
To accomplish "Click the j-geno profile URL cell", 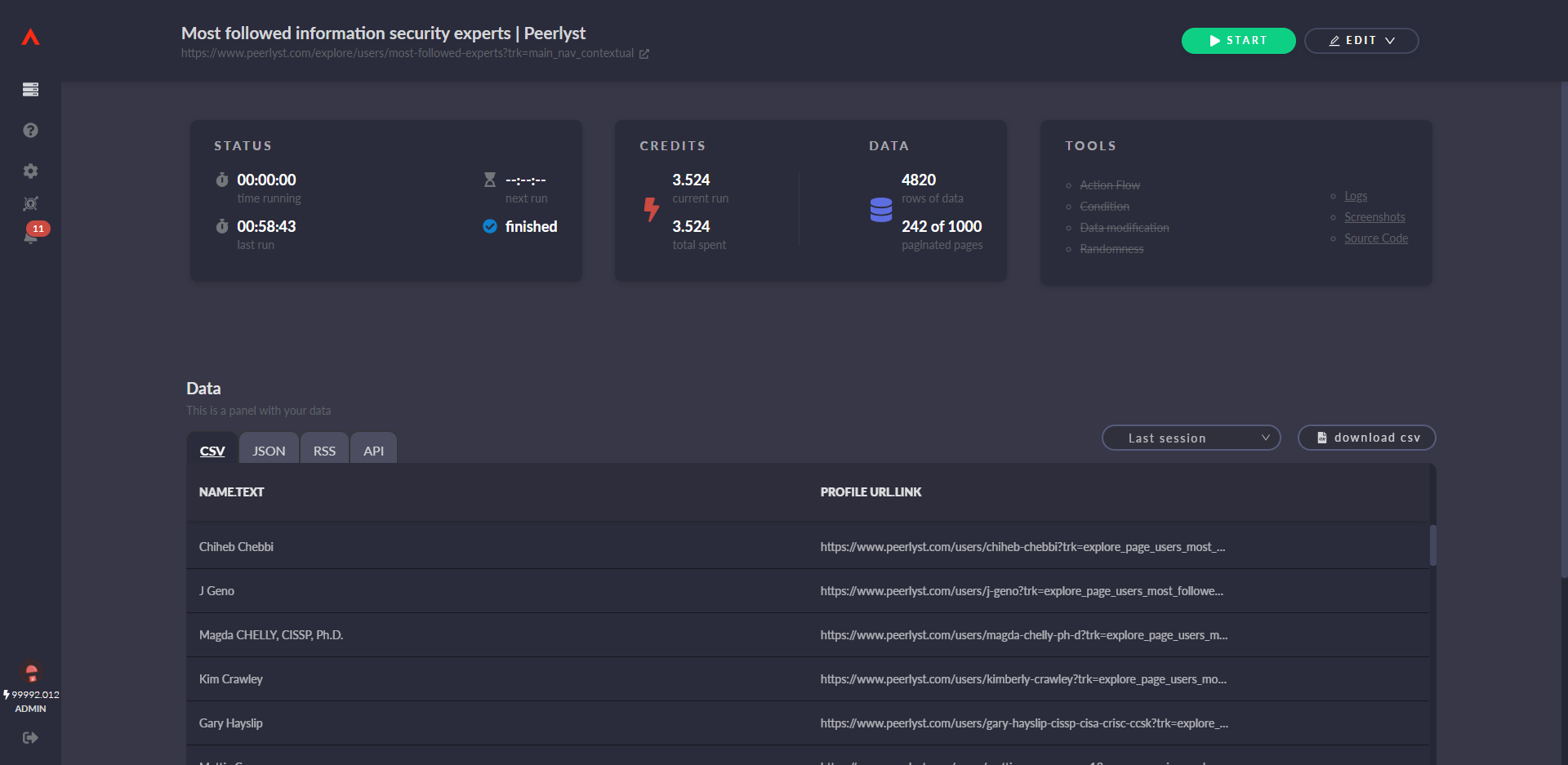I will pyautogui.click(x=1022, y=591).
